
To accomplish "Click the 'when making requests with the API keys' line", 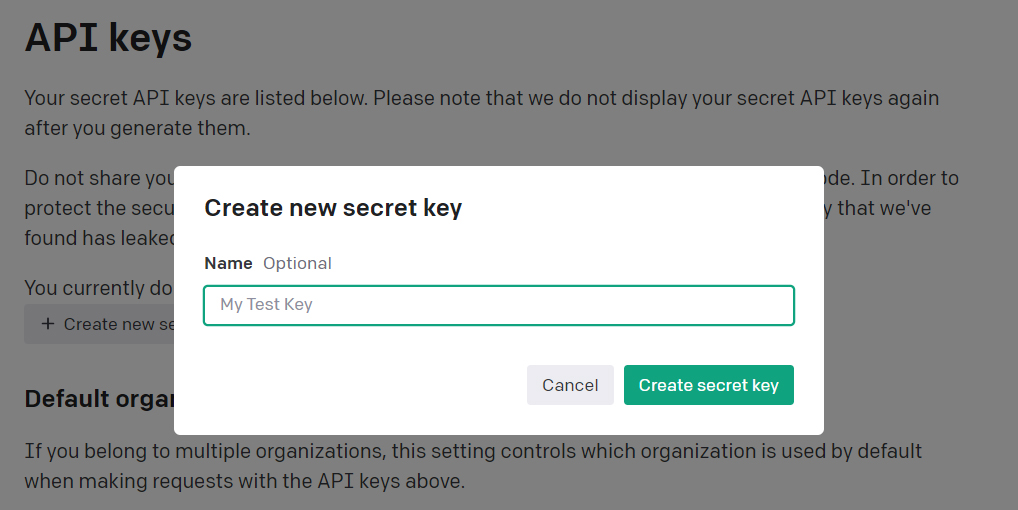I will coord(244,481).
